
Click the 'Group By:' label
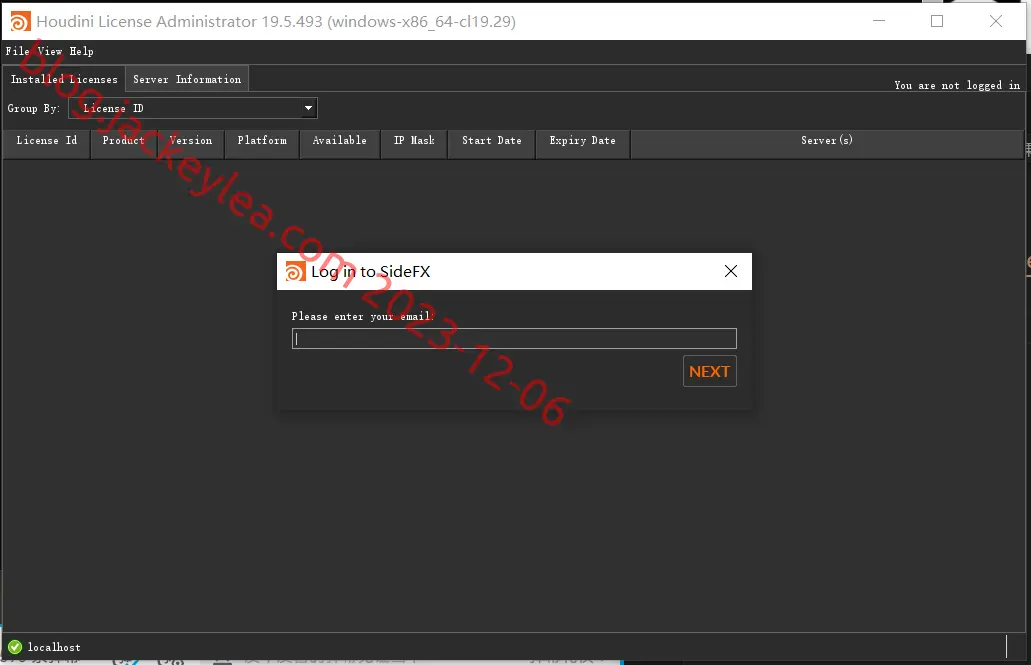tap(34, 109)
